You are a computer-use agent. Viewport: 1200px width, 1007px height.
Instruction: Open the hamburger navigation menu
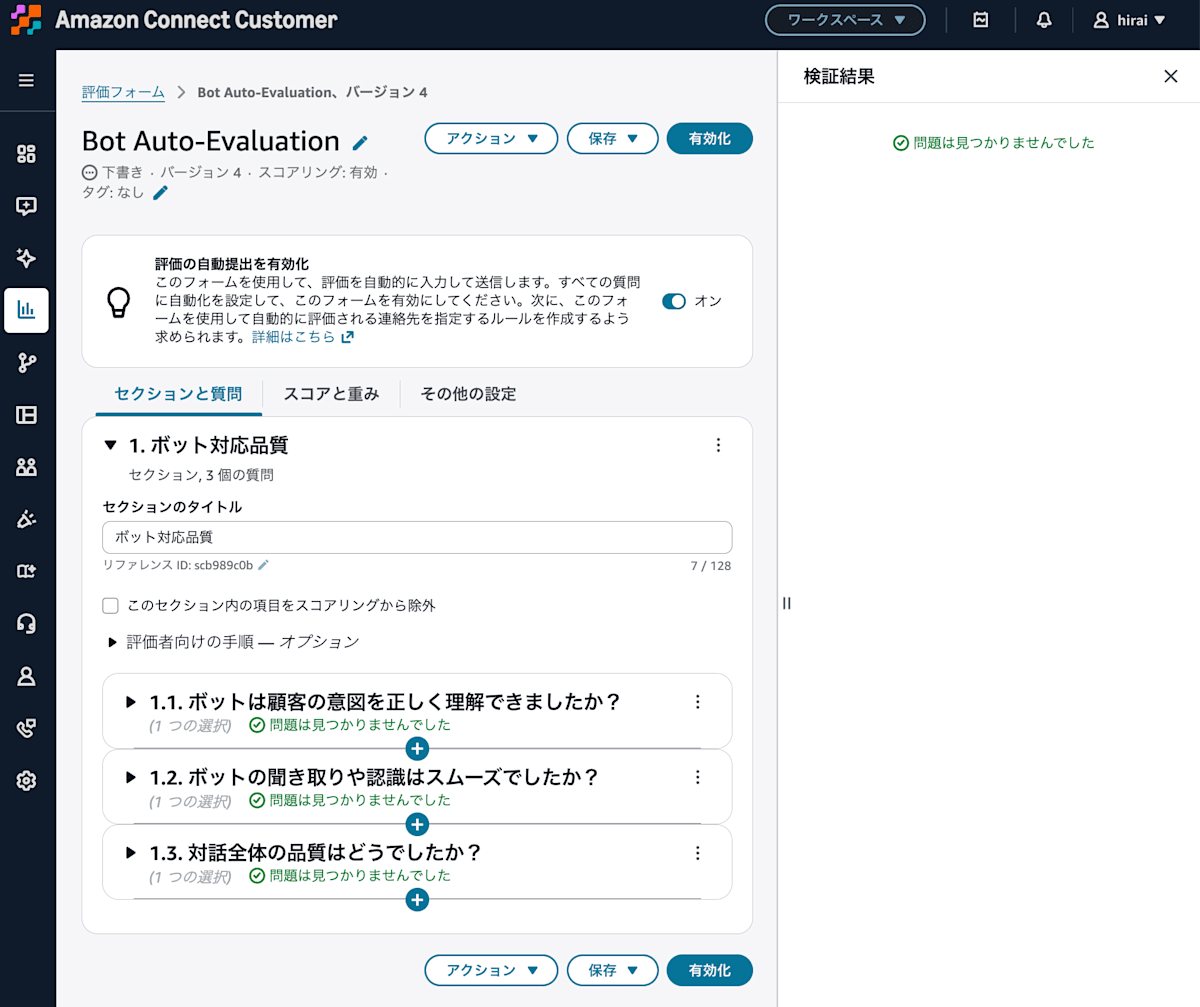27,81
